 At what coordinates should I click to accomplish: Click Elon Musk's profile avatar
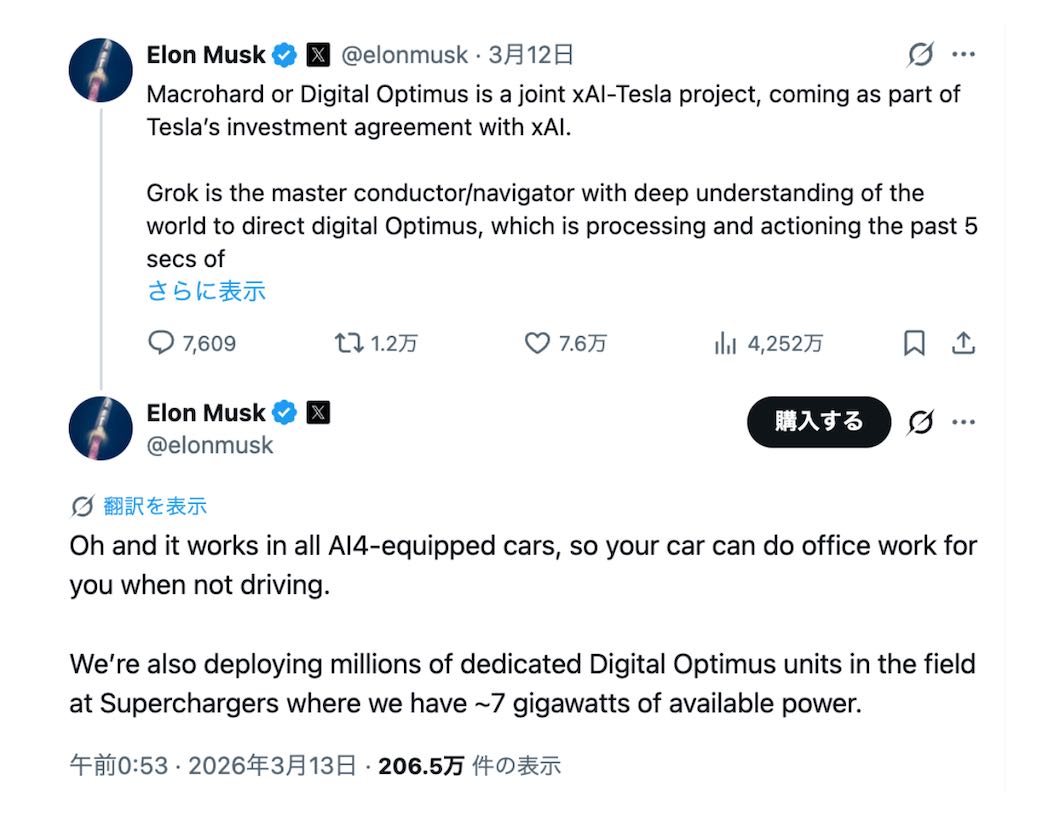(x=100, y=70)
